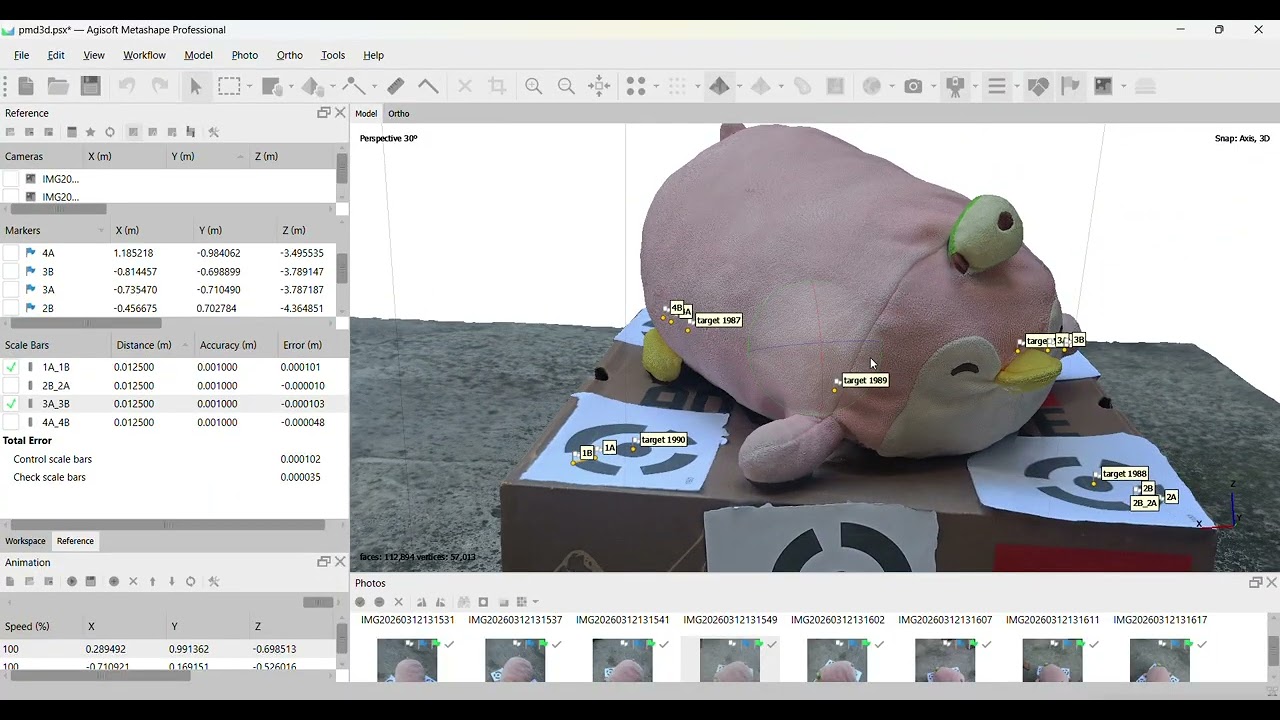Toggle the Show Shapes icon

(1038, 86)
